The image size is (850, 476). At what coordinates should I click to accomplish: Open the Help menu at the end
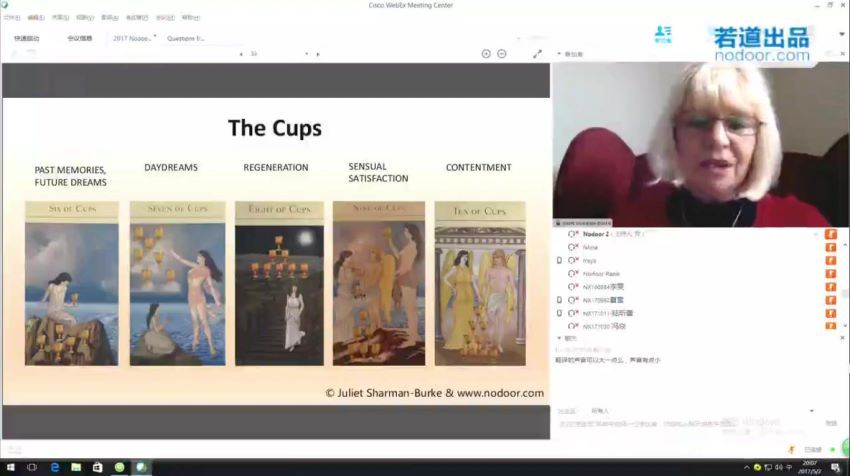(x=190, y=18)
